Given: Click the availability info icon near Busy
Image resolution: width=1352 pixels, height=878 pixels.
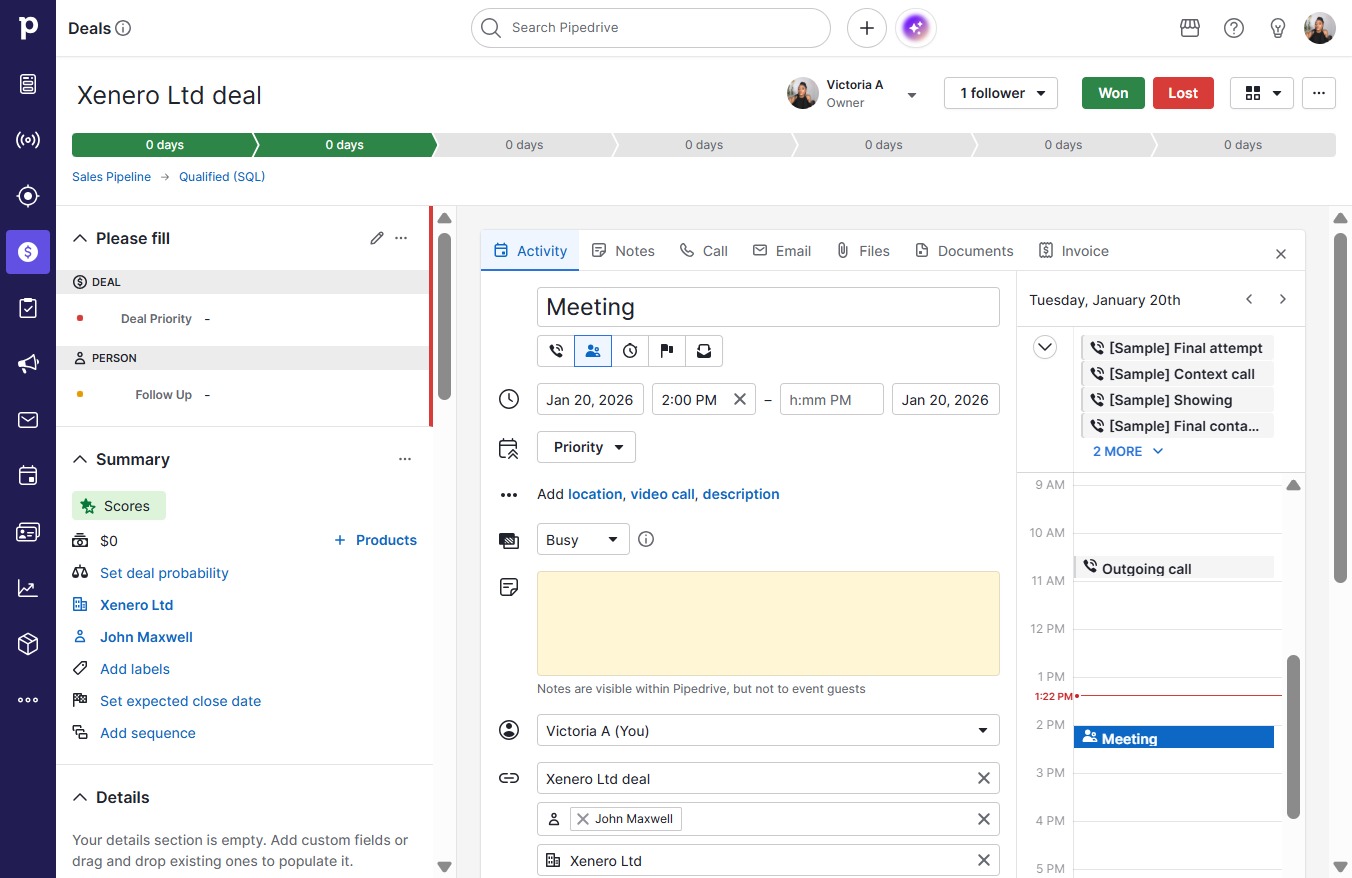Looking at the screenshot, I should [646, 539].
